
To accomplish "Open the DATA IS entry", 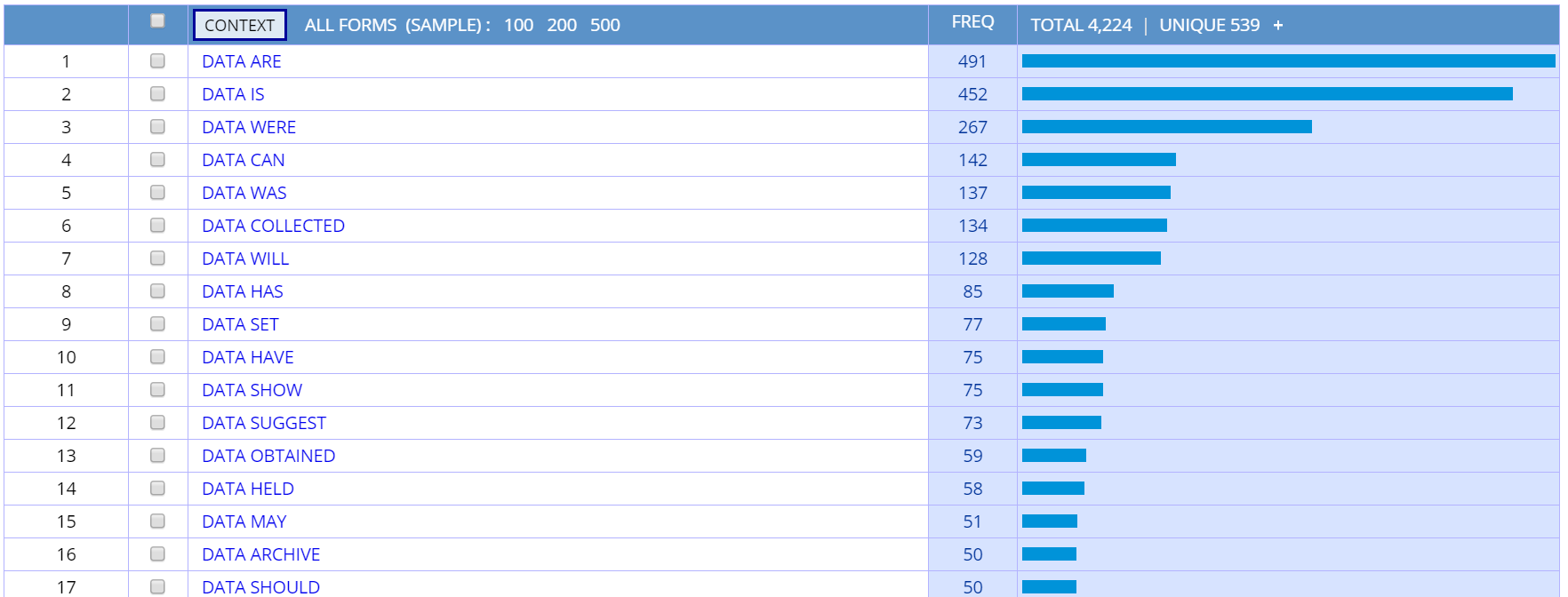I will (233, 94).
